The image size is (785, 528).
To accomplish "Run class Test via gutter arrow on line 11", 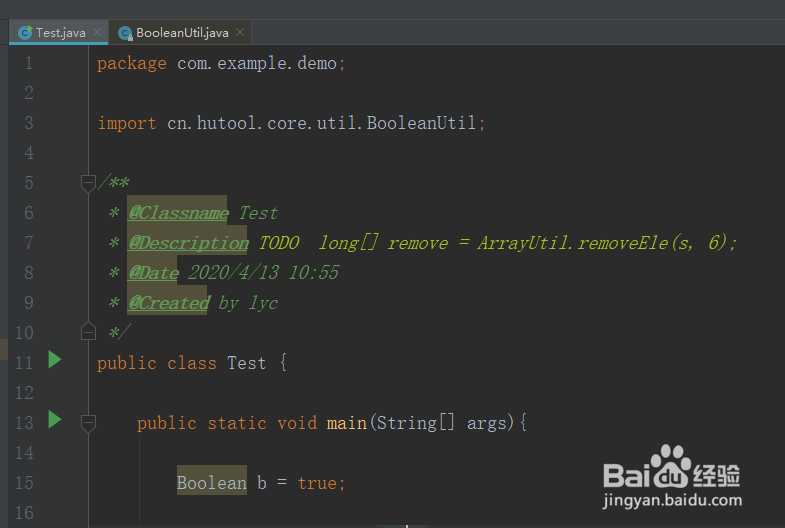I will [x=55, y=359].
